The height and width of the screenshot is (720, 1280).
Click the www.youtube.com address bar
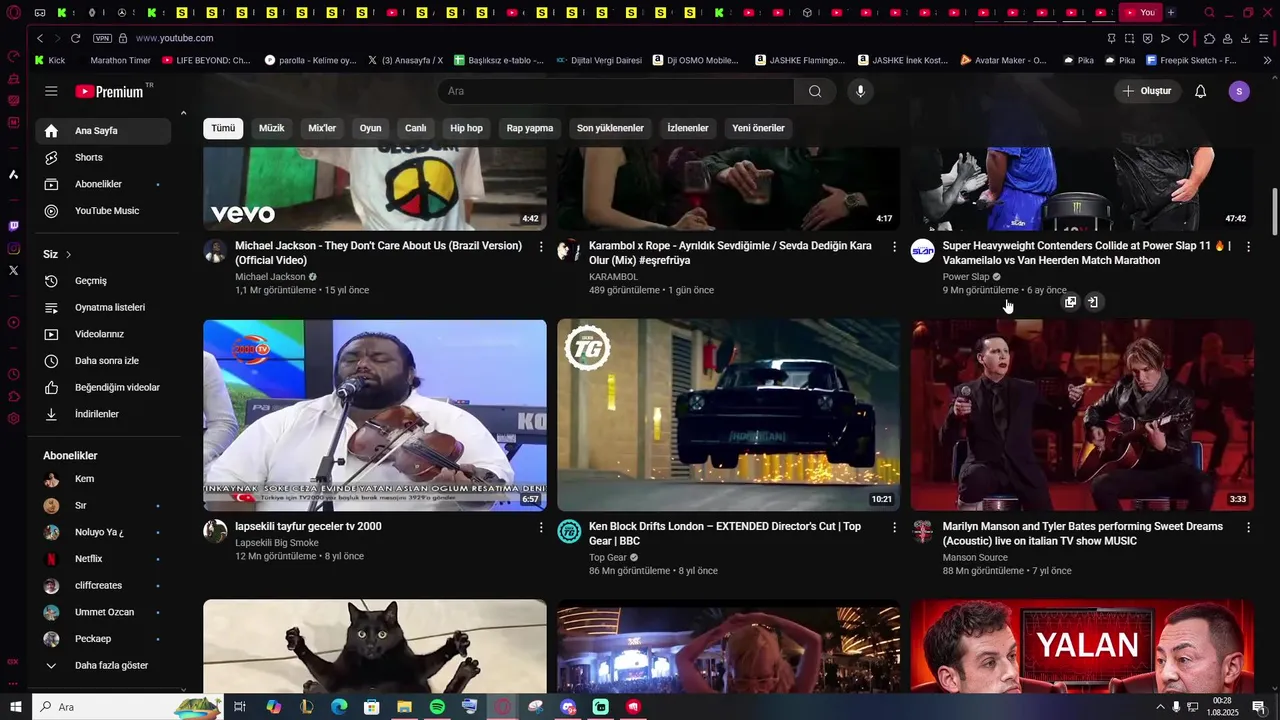pyautogui.click(x=174, y=38)
